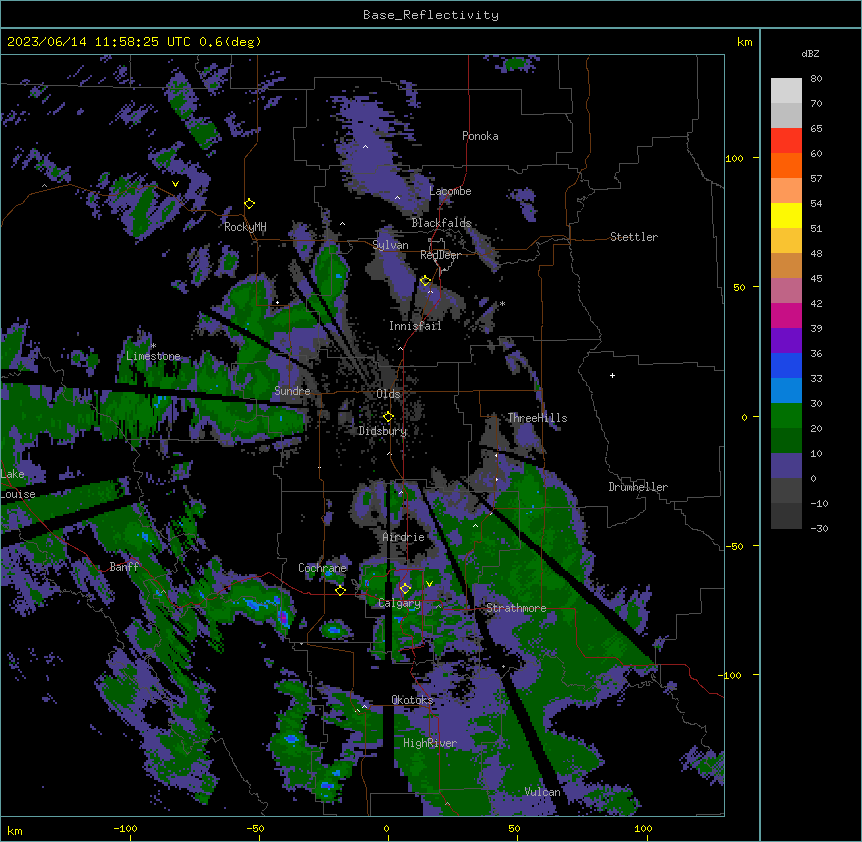Click the dBZ legend heading
The image size is (862, 842).
tap(810, 53)
